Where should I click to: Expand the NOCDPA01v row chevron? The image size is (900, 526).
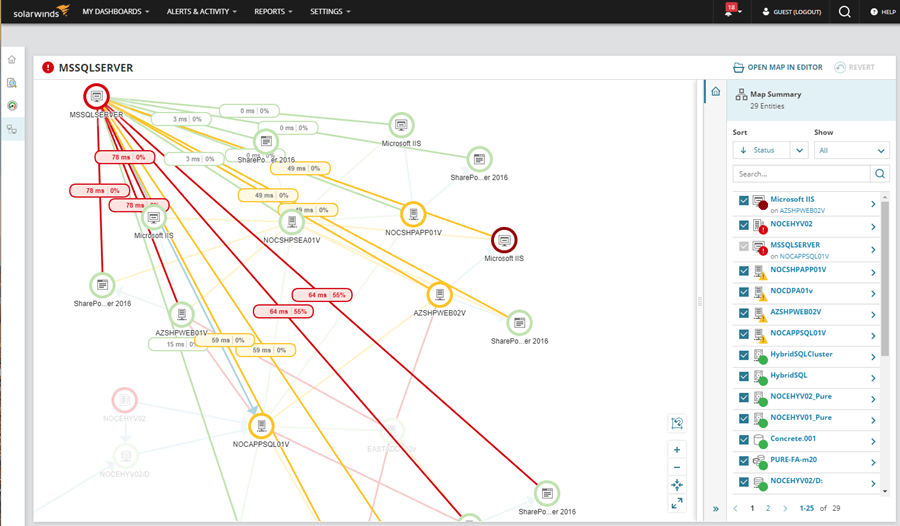point(873,293)
